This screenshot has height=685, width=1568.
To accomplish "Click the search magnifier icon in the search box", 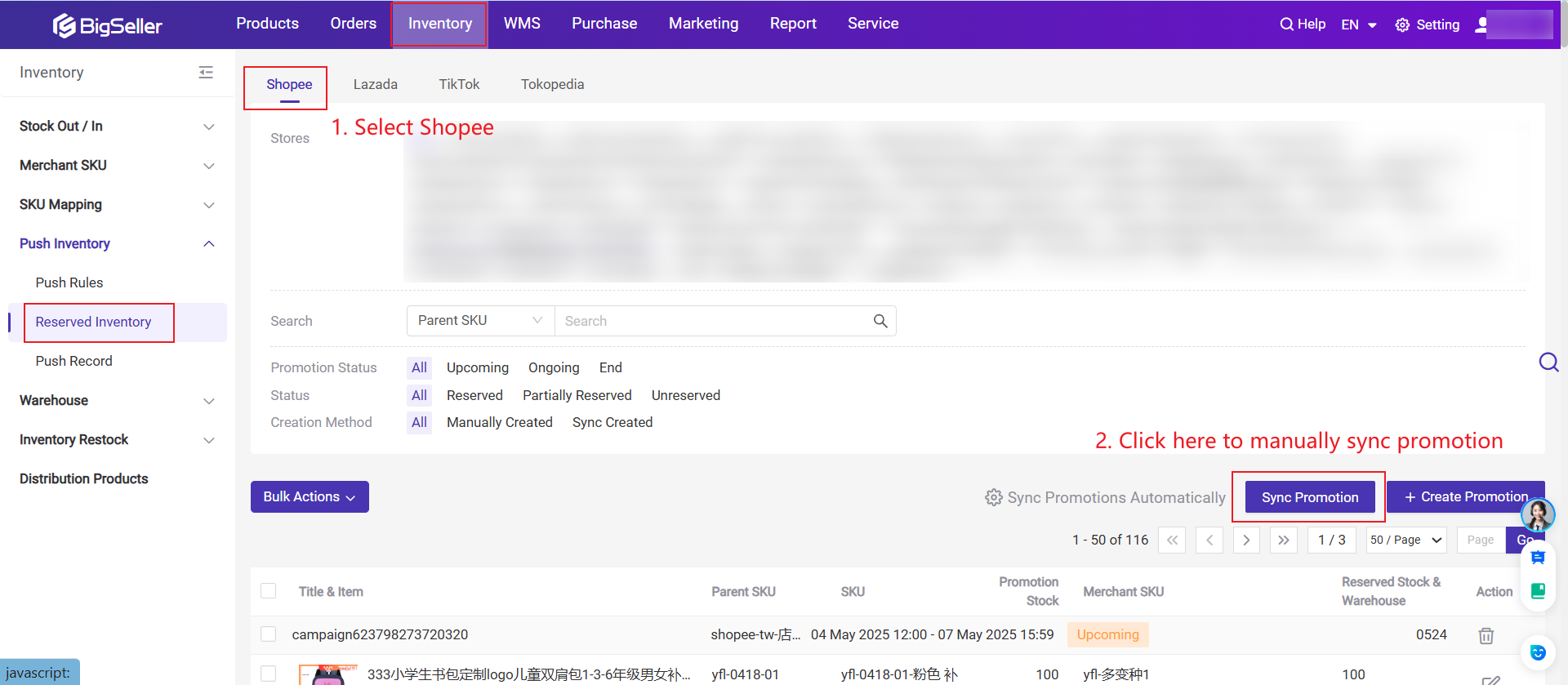I will point(880,321).
